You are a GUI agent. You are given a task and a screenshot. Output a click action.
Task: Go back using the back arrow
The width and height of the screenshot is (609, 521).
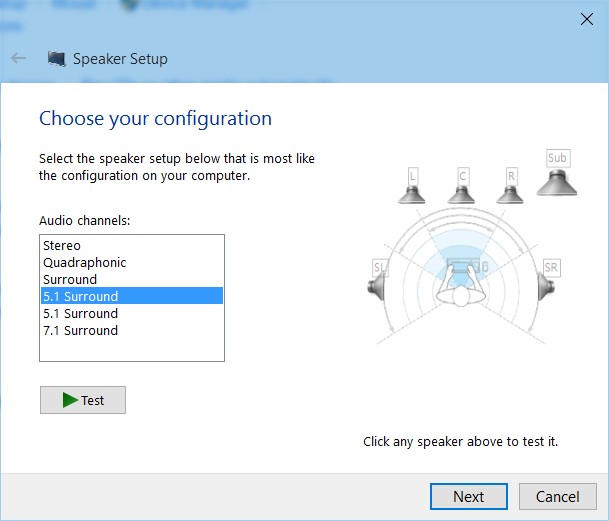click(x=18, y=58)
